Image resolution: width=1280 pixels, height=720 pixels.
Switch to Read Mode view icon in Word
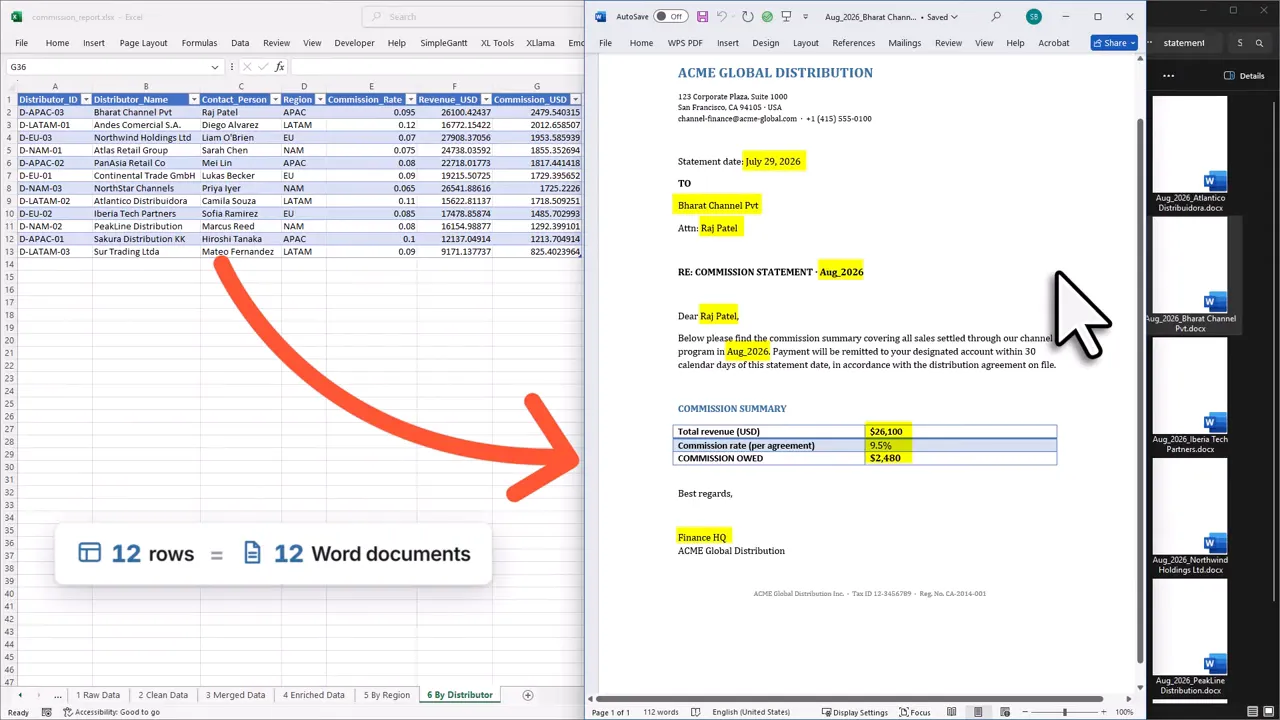pos(951,712)
